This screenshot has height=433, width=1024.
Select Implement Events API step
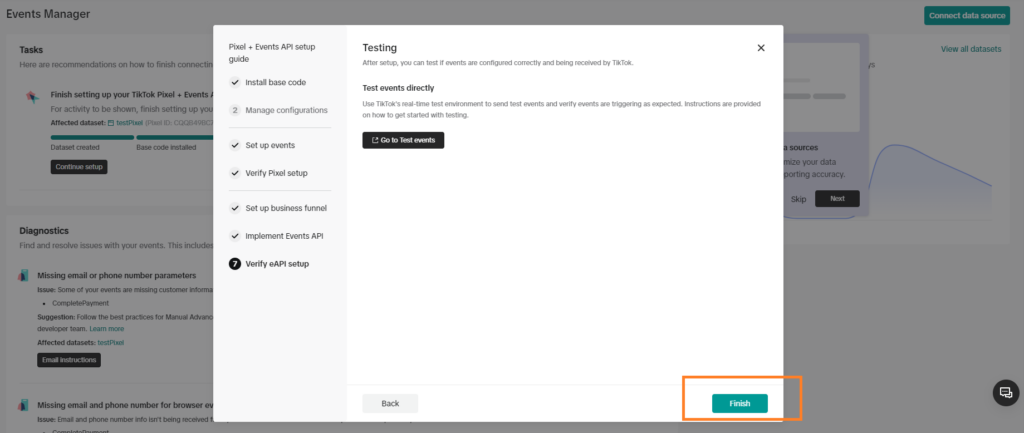(x=284, y=236)
